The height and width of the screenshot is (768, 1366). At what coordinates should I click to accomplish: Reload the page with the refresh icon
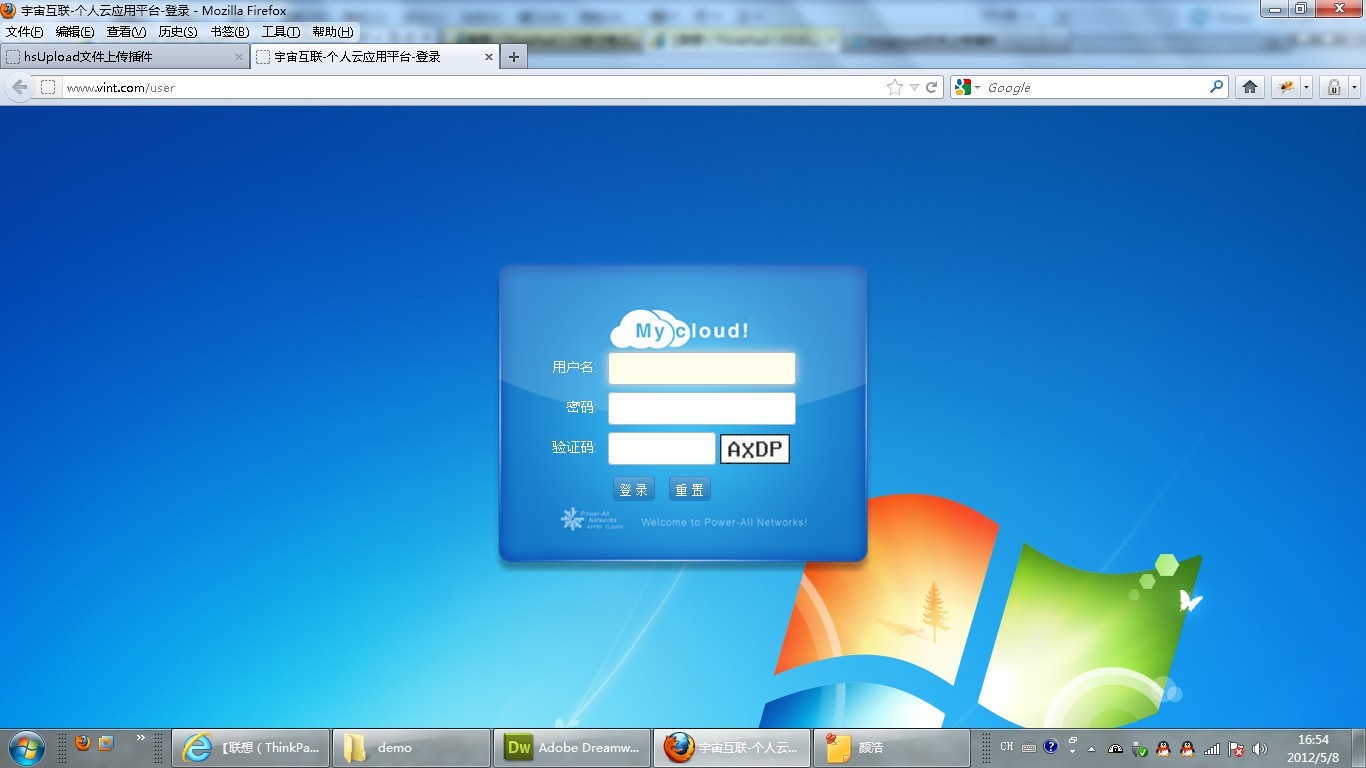pyautogui.click(x=932, y=87)
